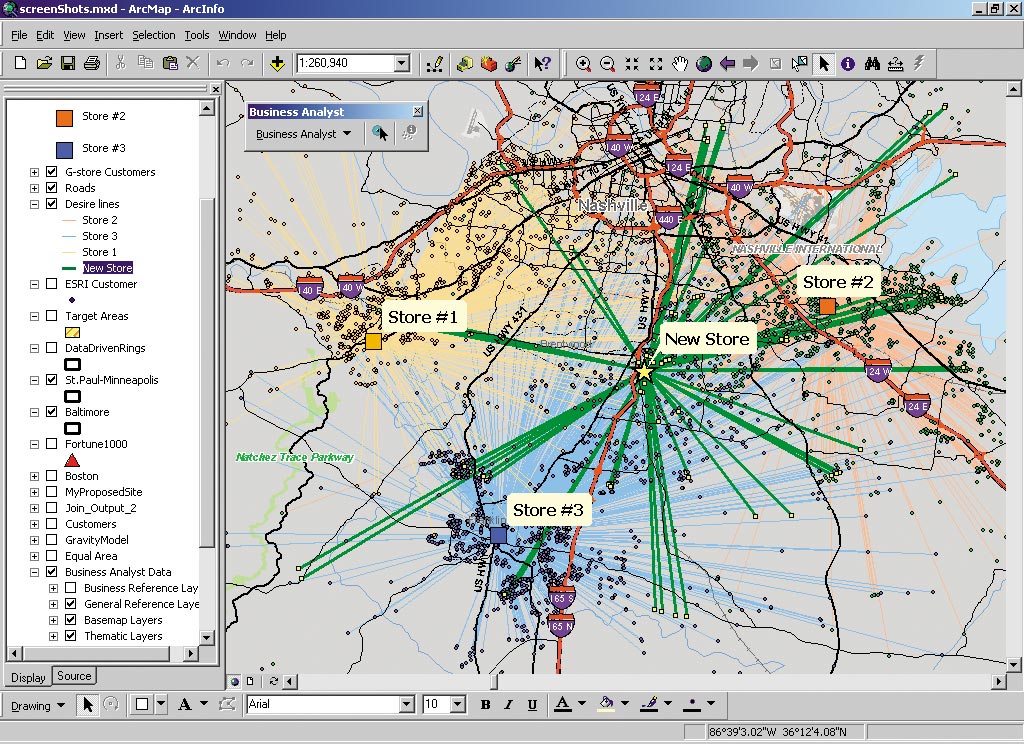The width and height of the screenshot is (1024, 744).
Task: Save the map with the floppy icon
Action: (67, 63)
